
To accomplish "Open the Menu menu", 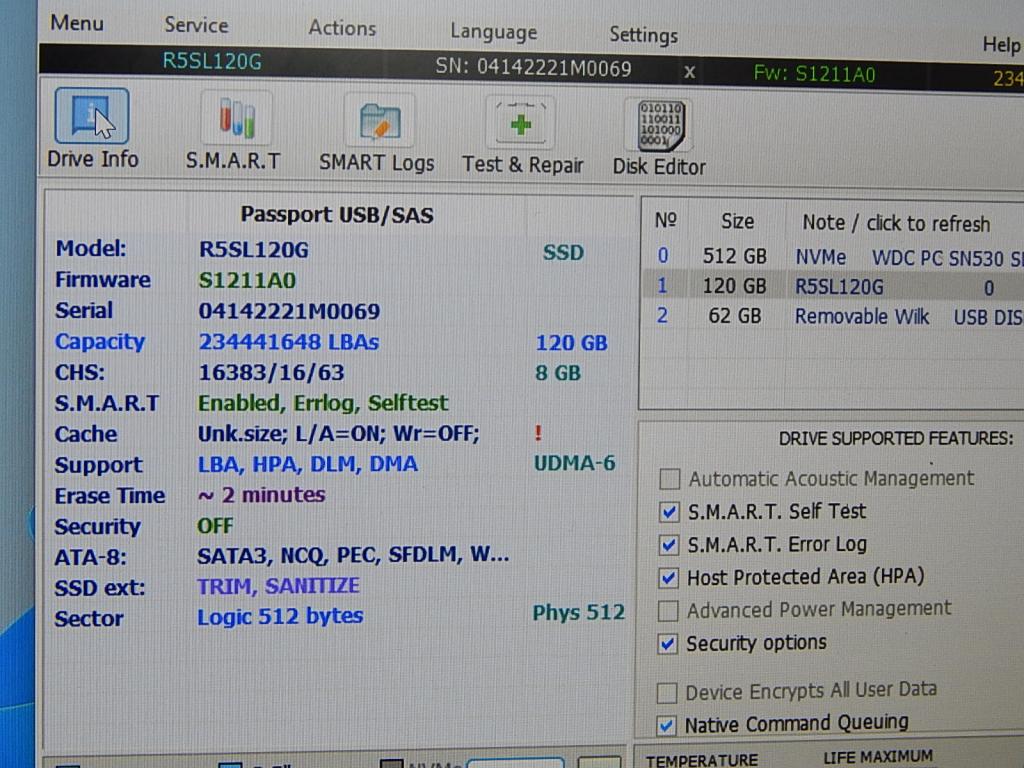I will pyautogui.click(x=77, y=23).
